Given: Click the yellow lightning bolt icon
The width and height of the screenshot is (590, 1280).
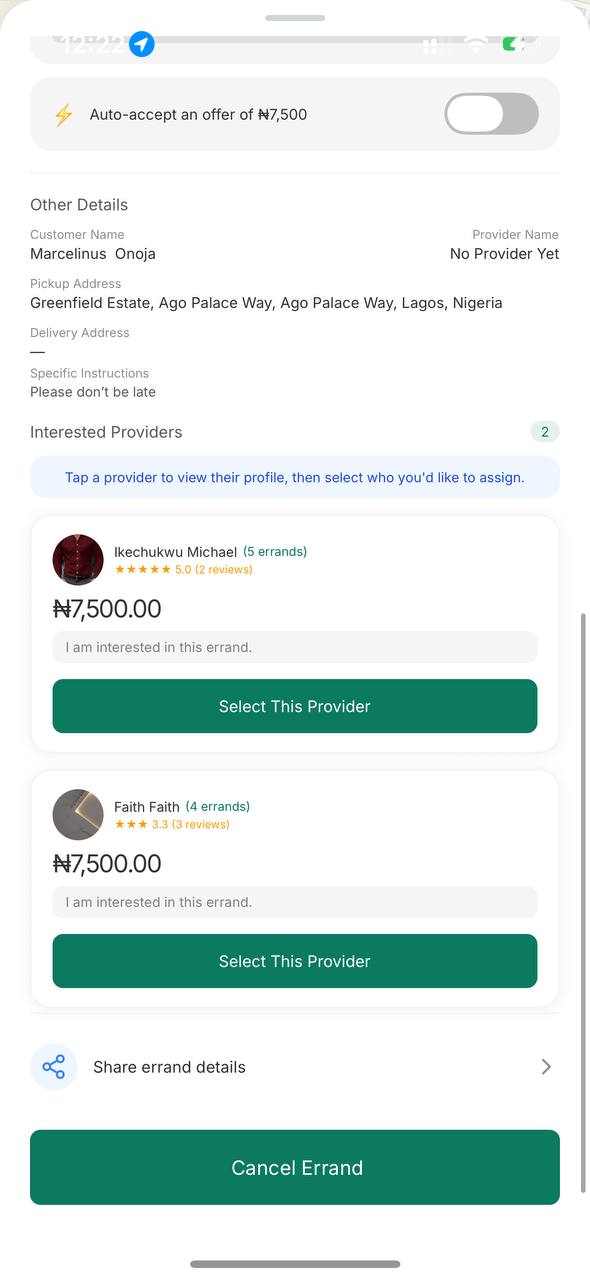Looking at the screenshot, I should (63, 114).
